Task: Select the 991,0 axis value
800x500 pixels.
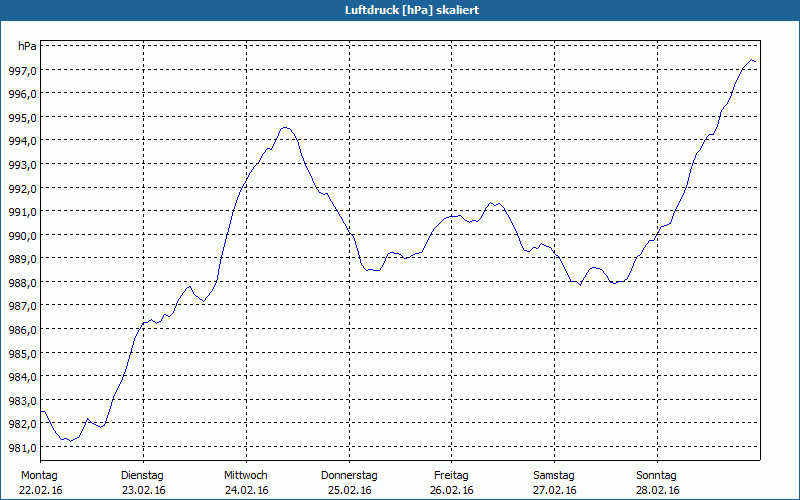Action: [22, 212]
